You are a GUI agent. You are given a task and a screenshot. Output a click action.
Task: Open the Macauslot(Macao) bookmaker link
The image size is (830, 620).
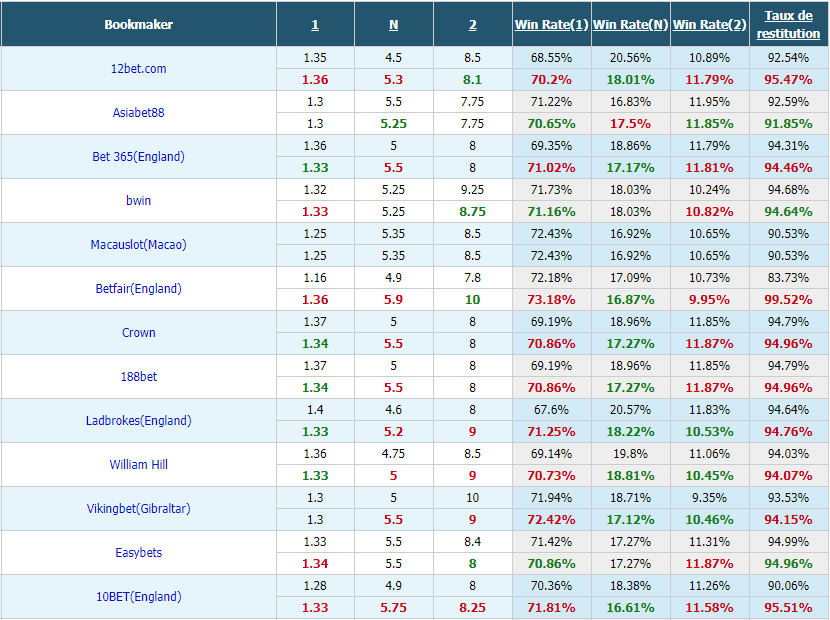click(138, 245)
